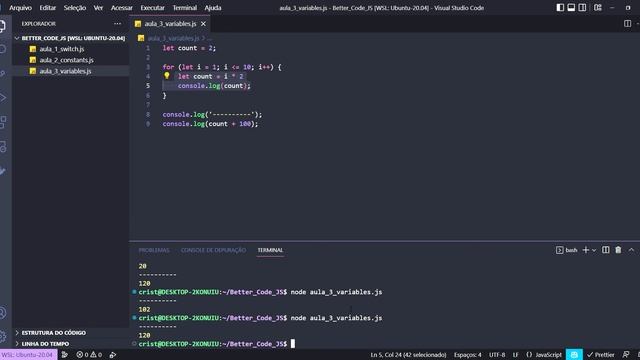Open the Terminal menu in menu bar

coord(184,8)
